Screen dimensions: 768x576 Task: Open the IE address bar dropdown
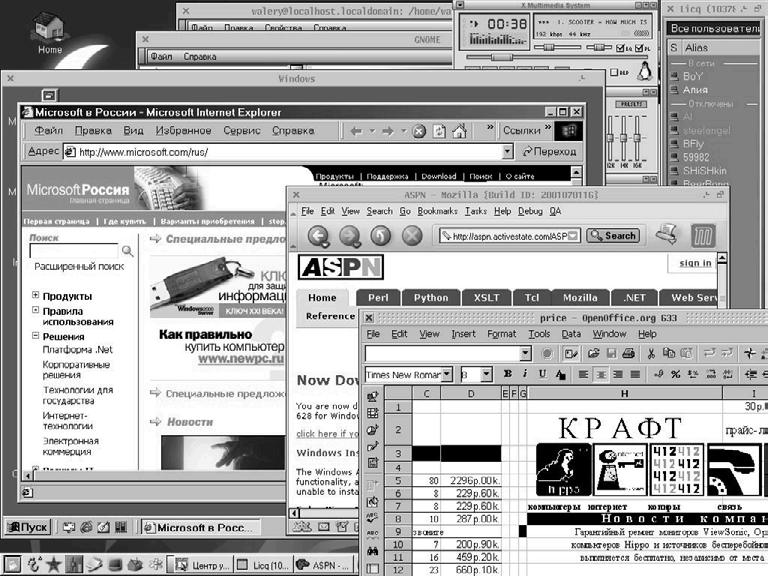click(508, 151)
